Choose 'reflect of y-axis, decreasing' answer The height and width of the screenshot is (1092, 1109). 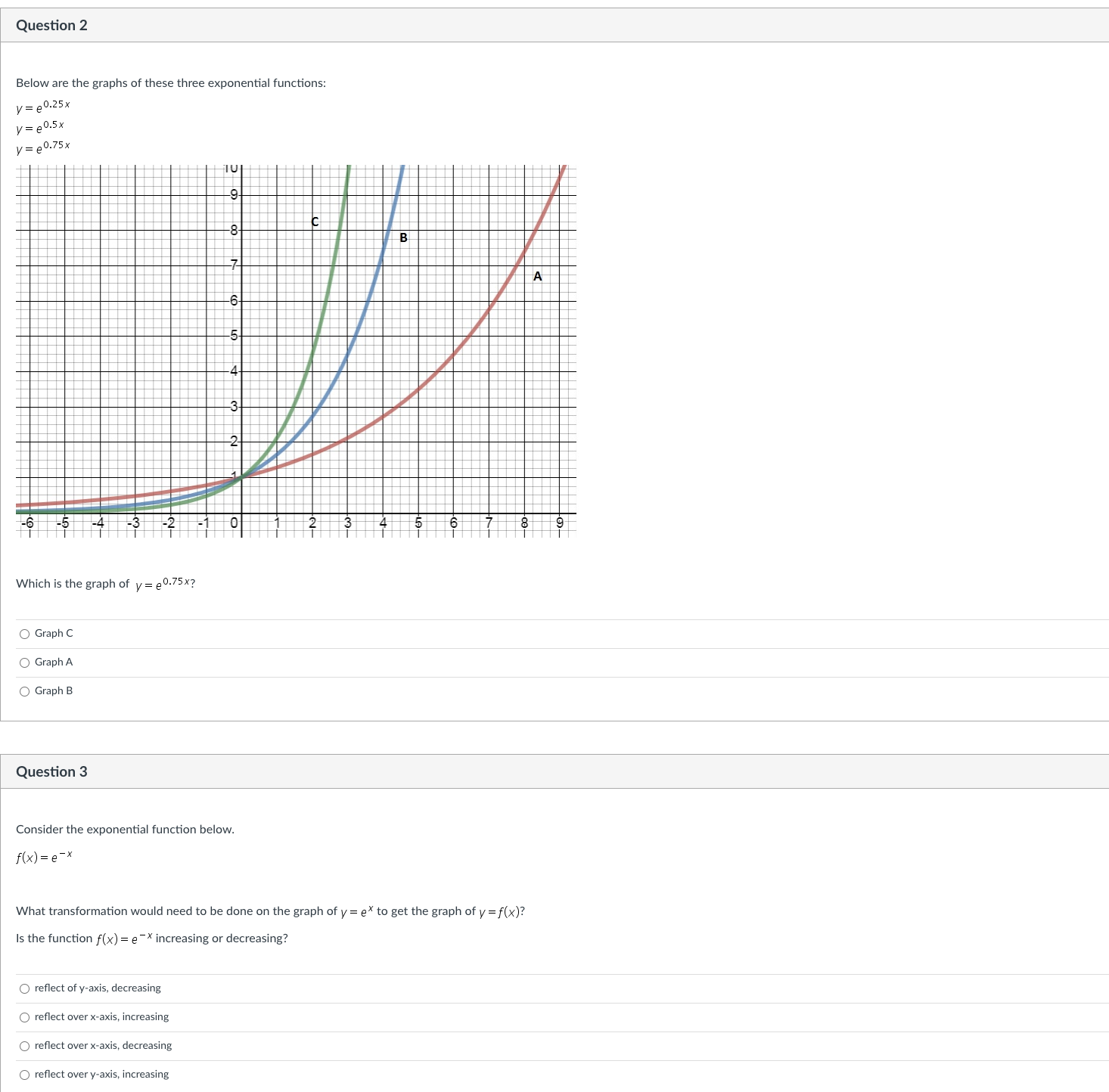25,988
